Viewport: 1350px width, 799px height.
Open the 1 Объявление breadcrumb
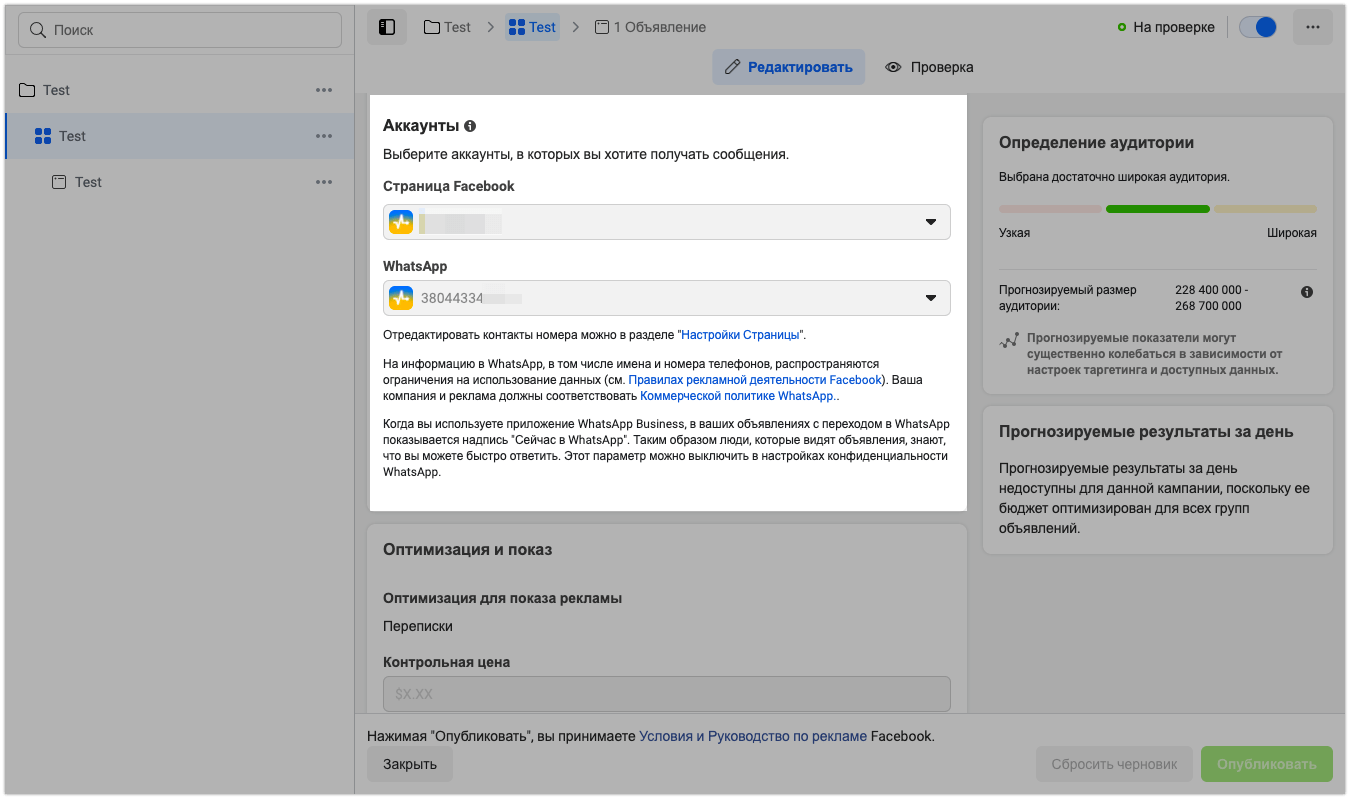point(650,27)
